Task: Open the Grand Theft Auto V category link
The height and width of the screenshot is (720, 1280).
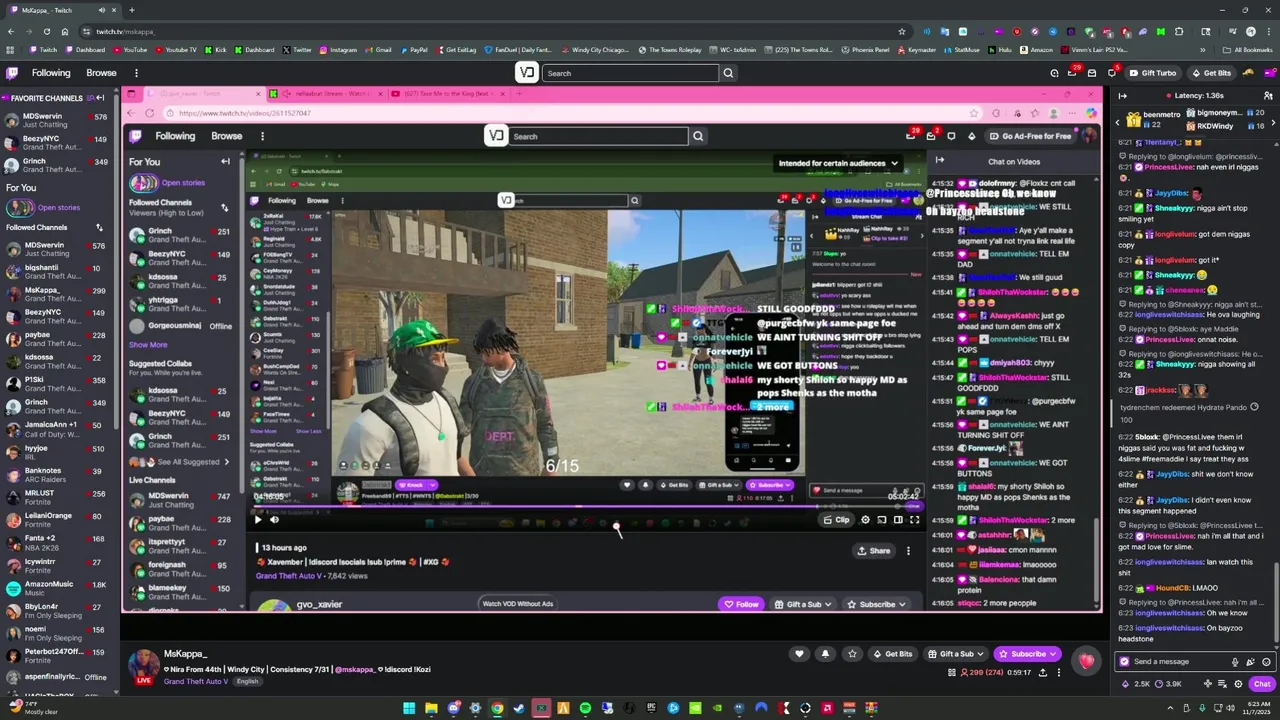Action: (196, 681)
